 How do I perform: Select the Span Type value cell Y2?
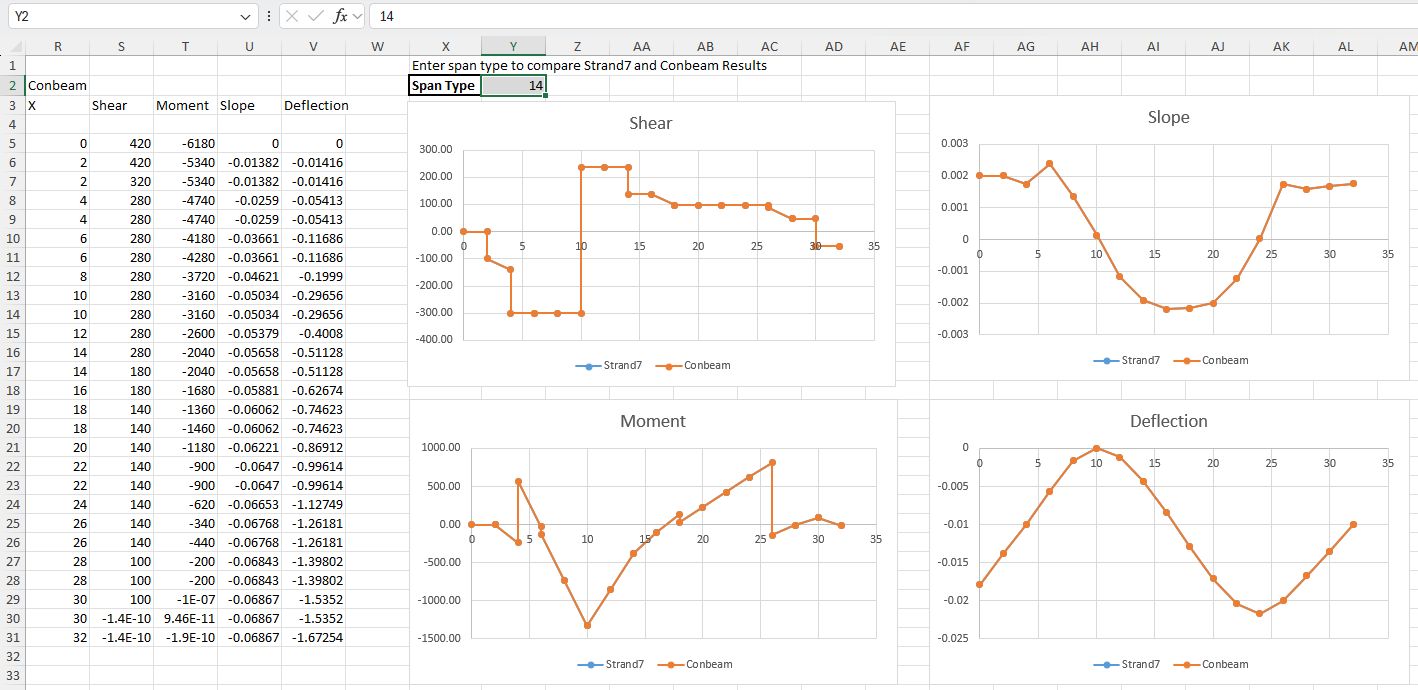click(x=513, y=86)
